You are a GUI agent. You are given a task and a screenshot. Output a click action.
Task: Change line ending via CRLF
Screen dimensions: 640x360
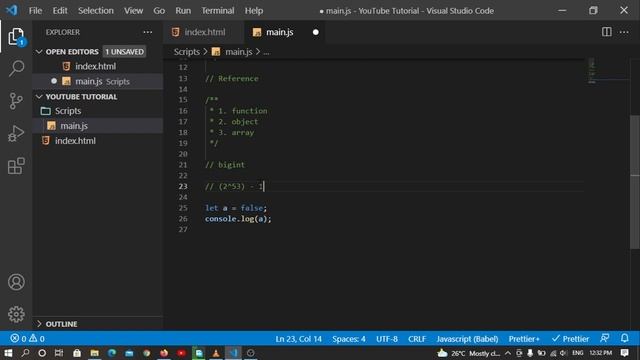click(417, 339)
